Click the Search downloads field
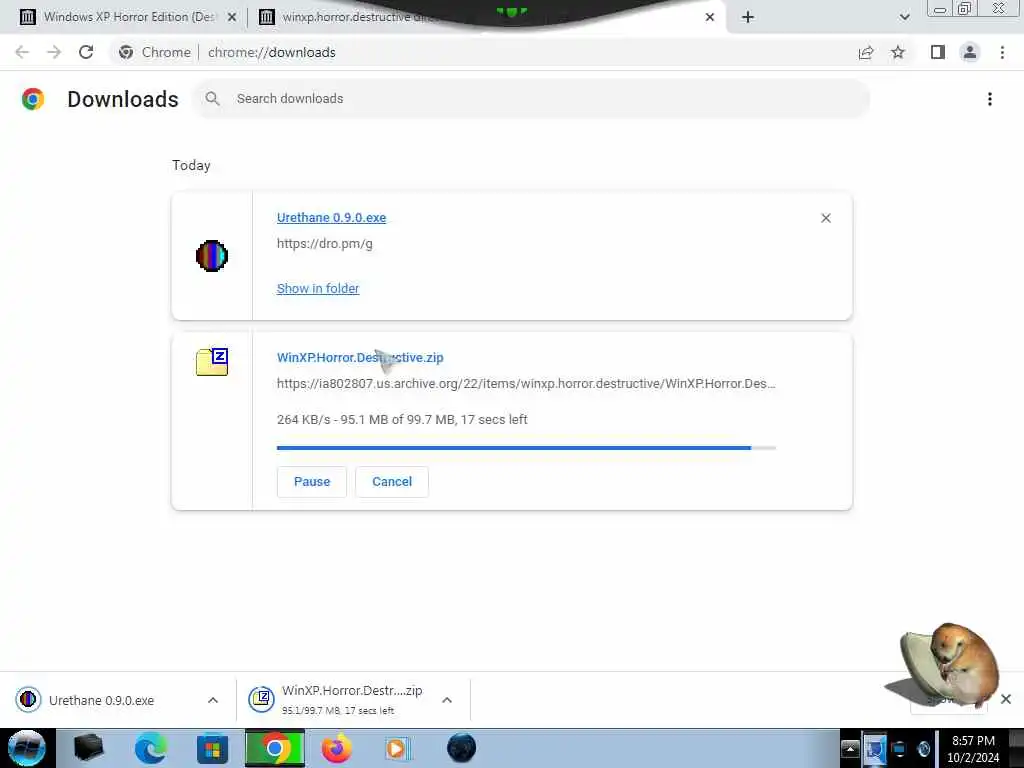The height and width of the screenshot is (768, 1024). coord(531,99)
